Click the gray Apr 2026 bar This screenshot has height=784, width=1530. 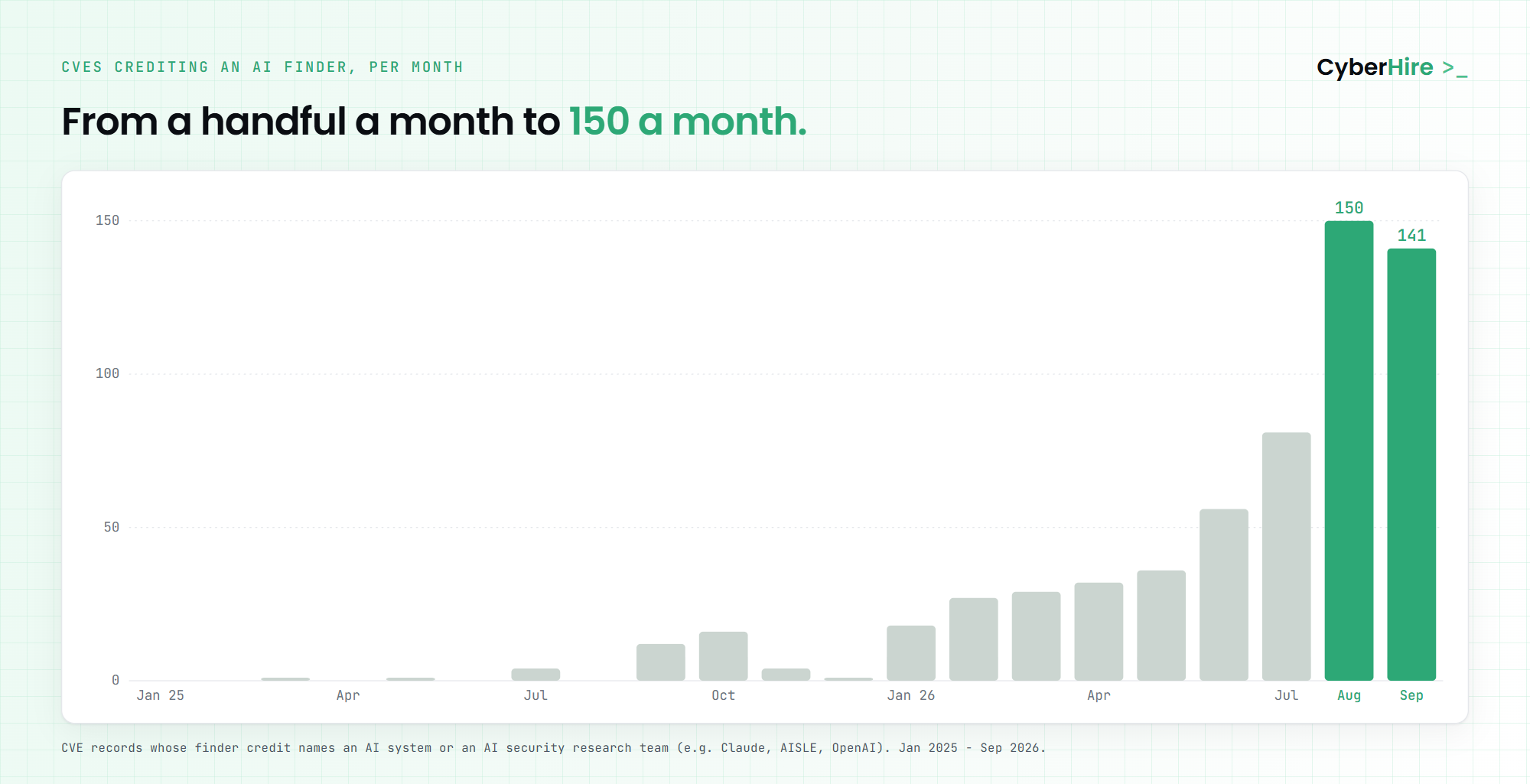[x=1099, y=632]
